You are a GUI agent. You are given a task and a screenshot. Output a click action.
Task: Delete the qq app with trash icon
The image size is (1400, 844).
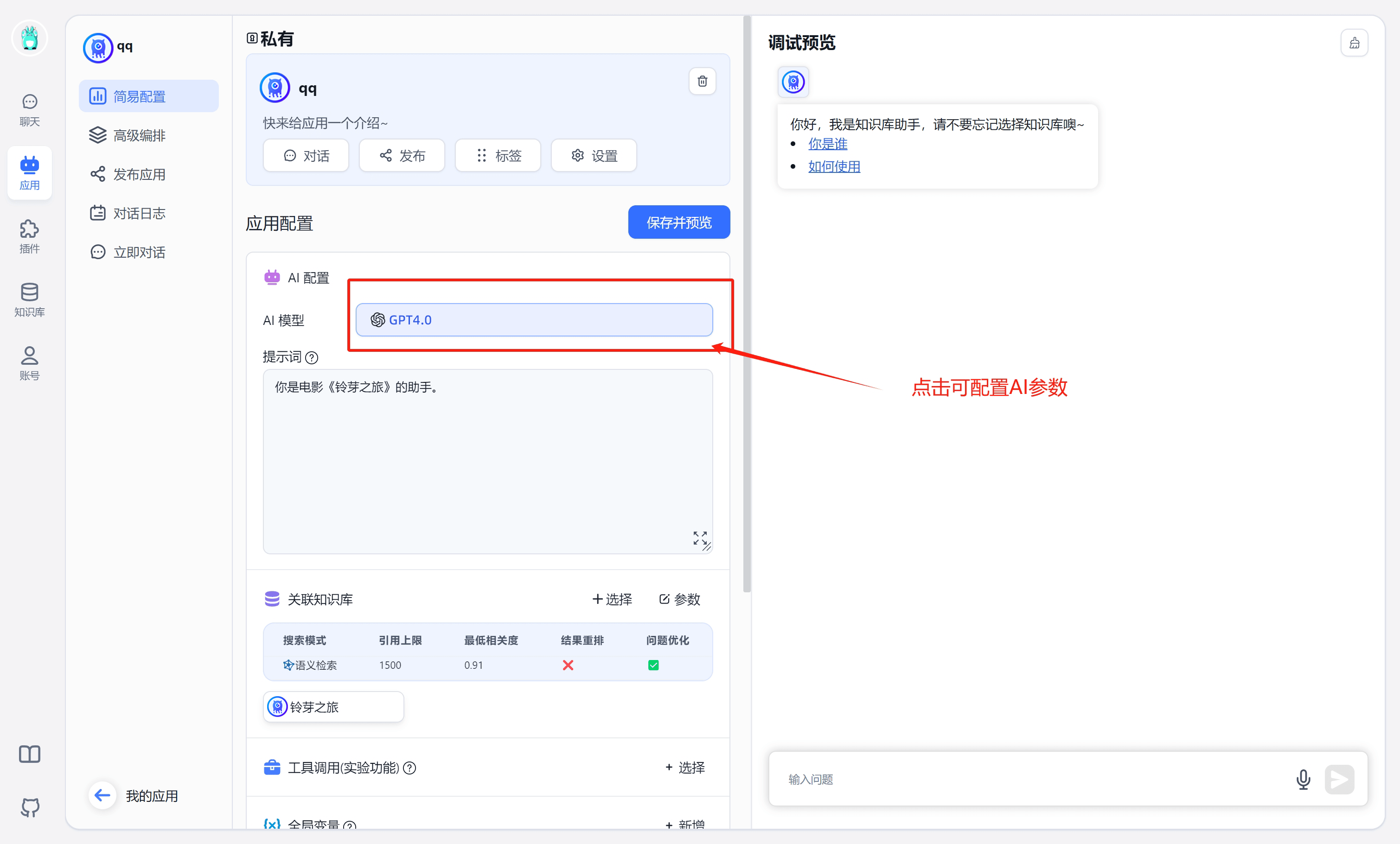[702, 81]
